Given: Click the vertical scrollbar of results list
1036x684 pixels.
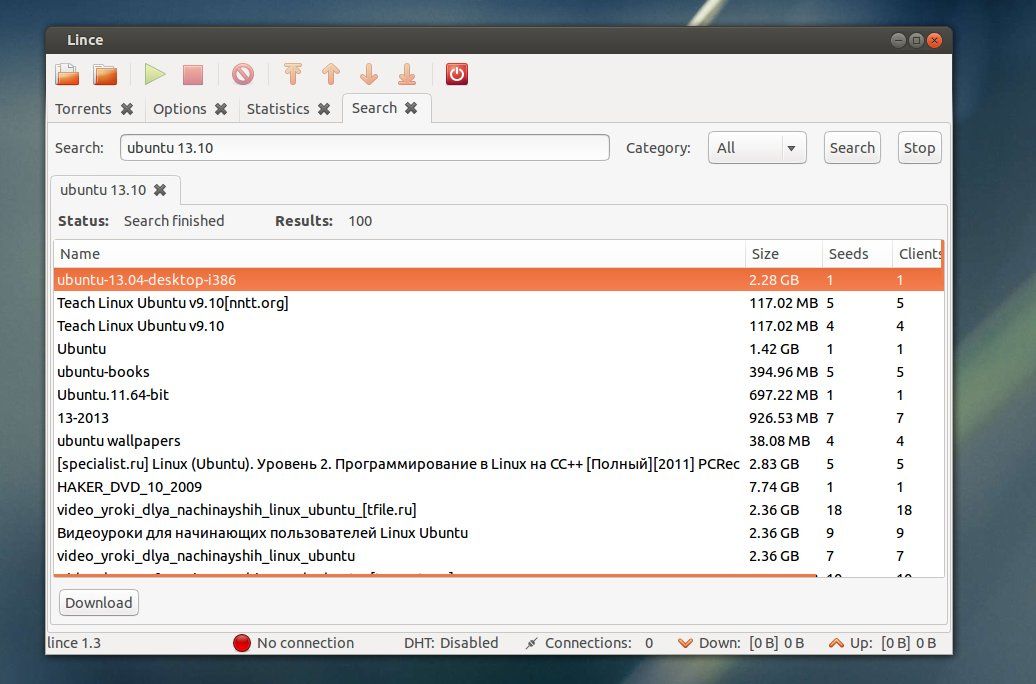Looking at the screenshot, I should click(943, 254).
